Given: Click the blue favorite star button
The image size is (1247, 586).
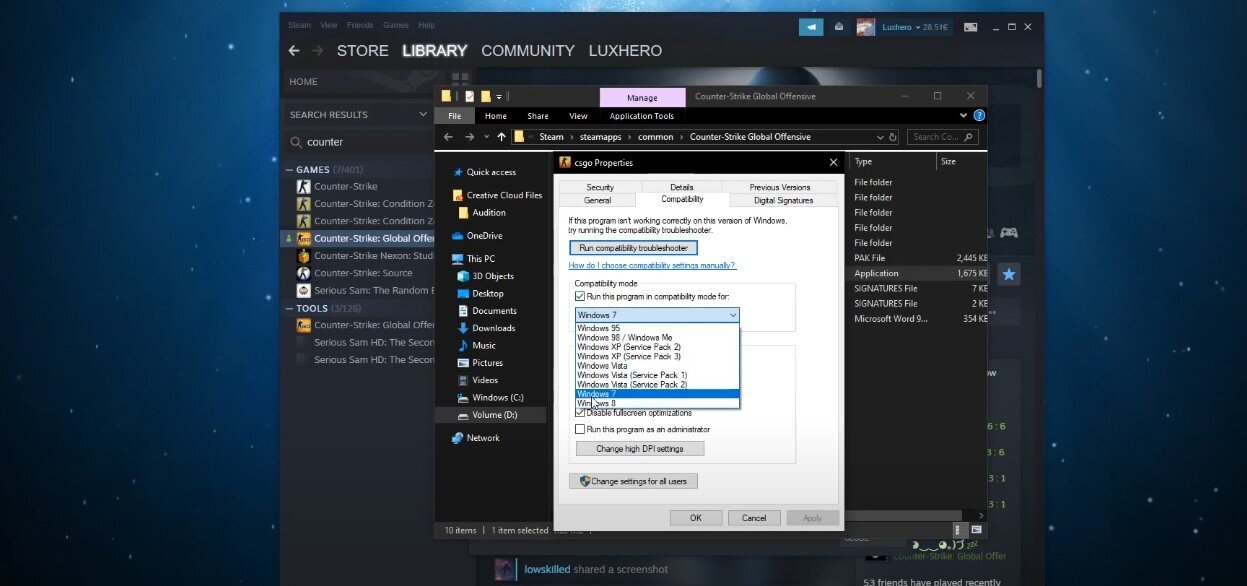Looking at the screenshot, I should point(1009,273).
